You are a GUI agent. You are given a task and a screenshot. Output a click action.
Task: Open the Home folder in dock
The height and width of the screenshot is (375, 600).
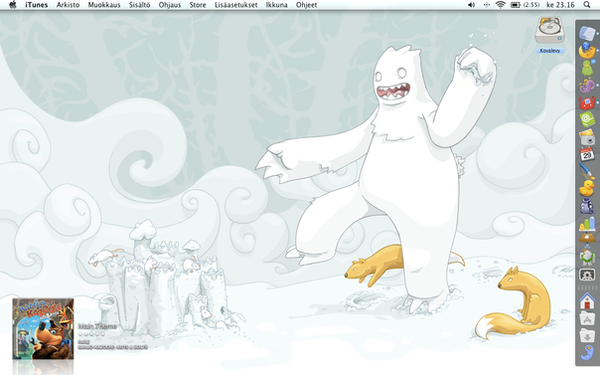click(587, 301)
